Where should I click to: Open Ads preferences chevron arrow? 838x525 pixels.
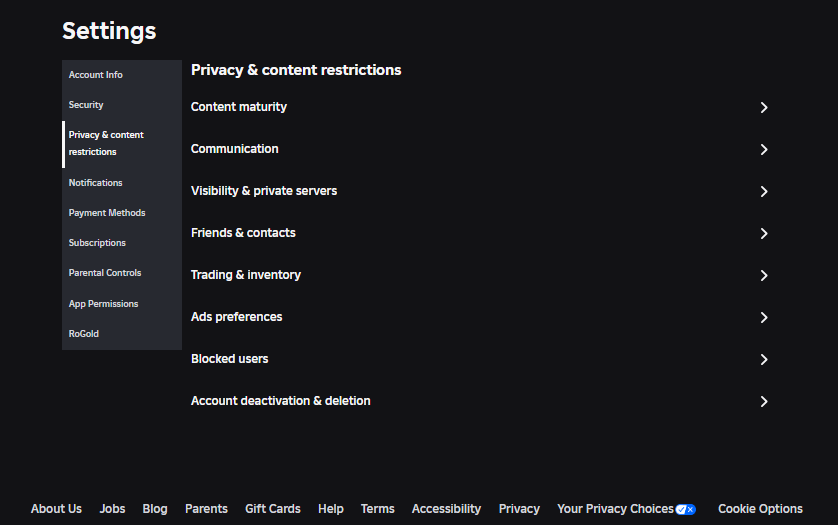coord(764,317)
